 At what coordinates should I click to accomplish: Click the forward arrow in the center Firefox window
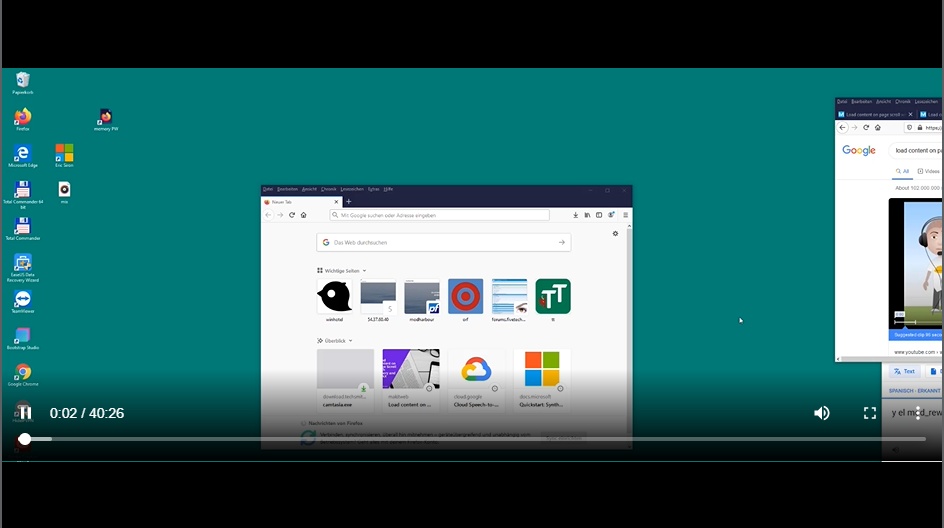280,215
